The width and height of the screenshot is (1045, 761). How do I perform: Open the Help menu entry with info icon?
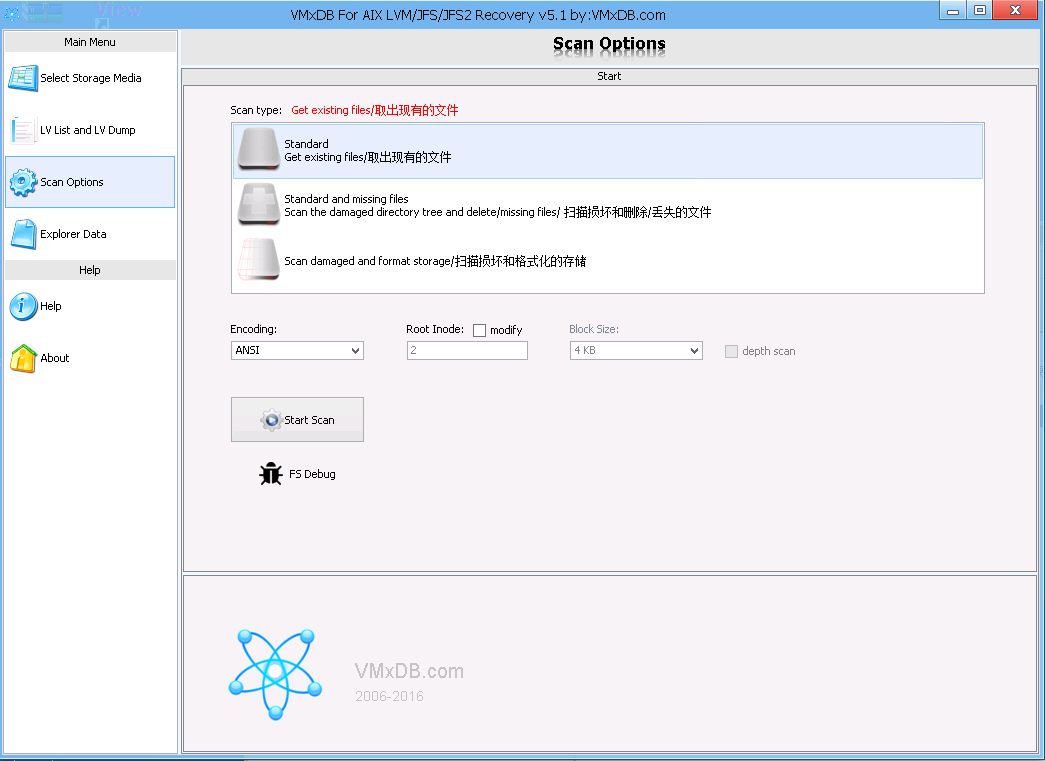[90, 307]
